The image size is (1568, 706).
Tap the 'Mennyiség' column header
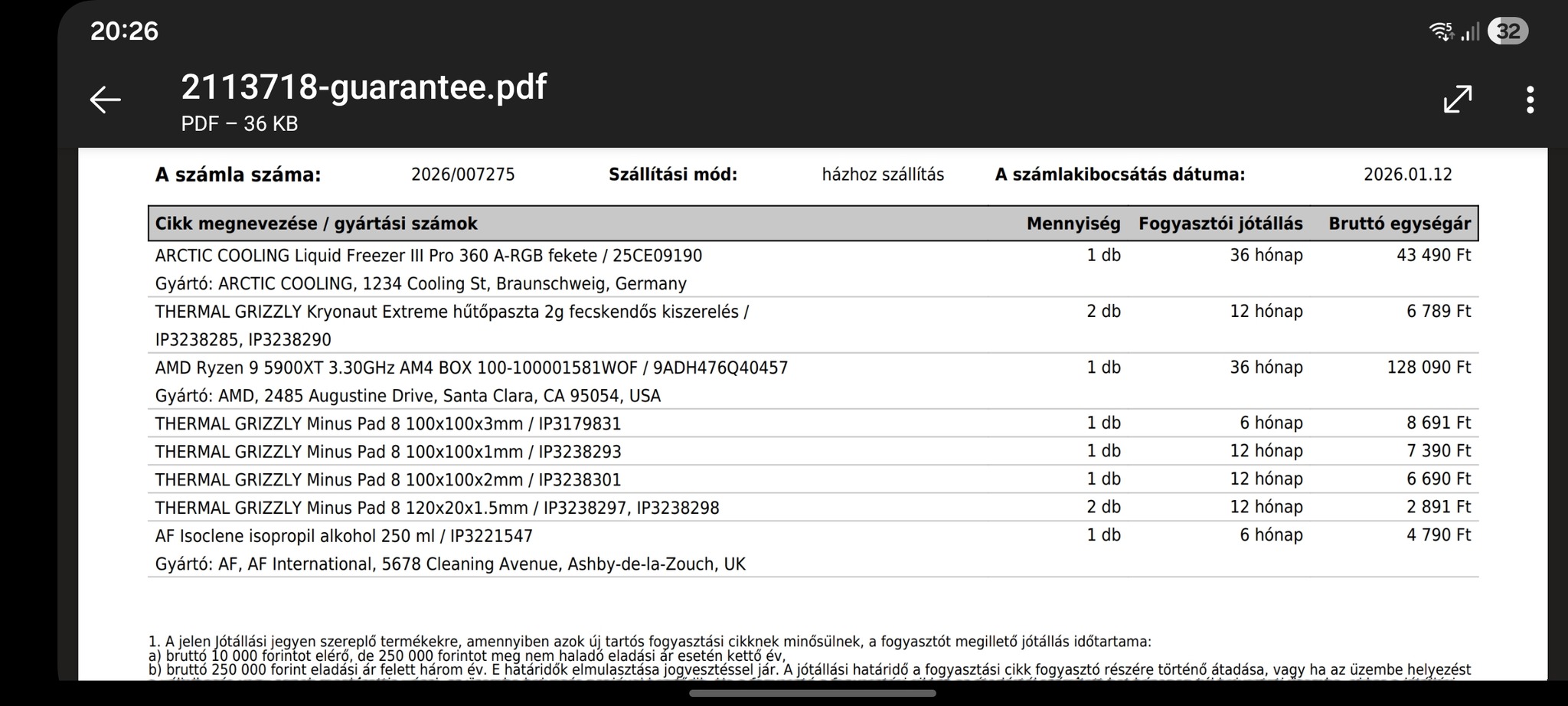pyautogui.click(x=1073, y=224)
